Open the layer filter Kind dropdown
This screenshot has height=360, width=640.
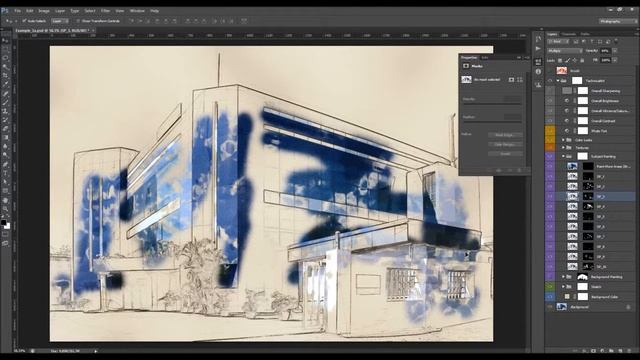pos(558,42)
